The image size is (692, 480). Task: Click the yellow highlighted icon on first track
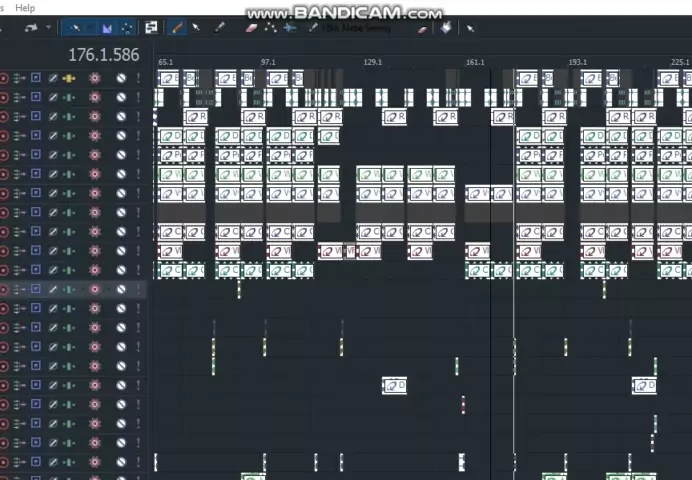point(69,78)
